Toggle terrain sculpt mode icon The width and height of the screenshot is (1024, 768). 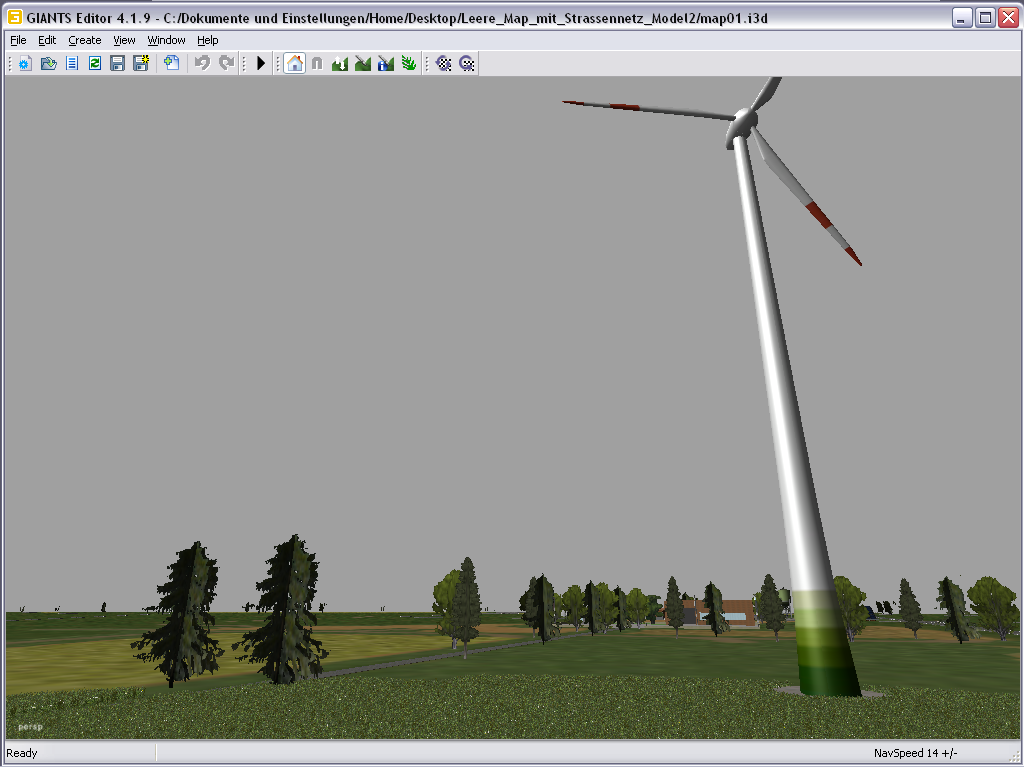(340, 63)
